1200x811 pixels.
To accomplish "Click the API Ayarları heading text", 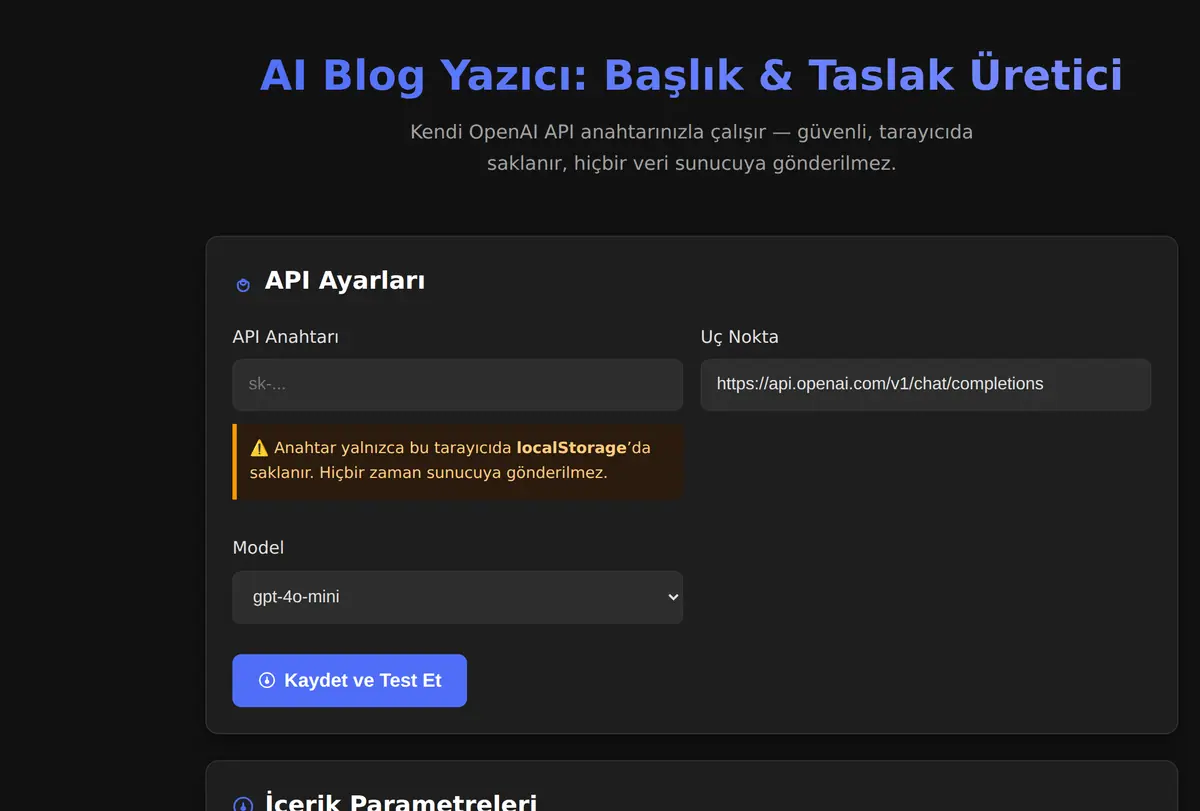I will [345, 281].
